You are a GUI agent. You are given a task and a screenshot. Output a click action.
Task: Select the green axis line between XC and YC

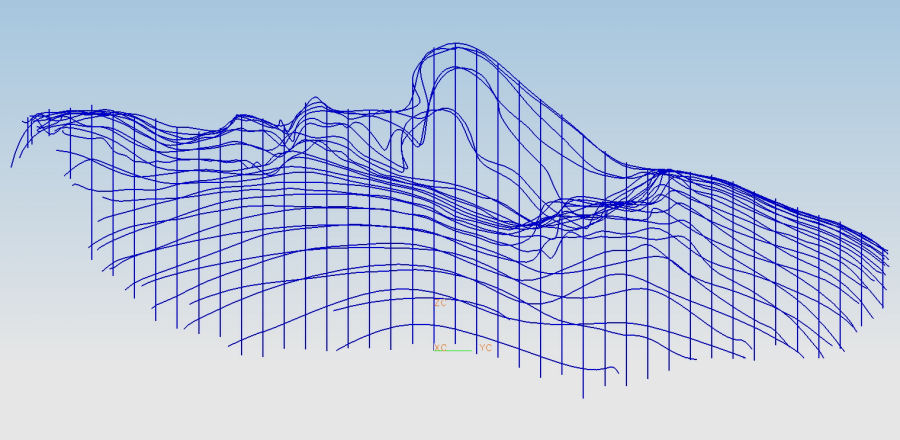(x=459, y=350)
